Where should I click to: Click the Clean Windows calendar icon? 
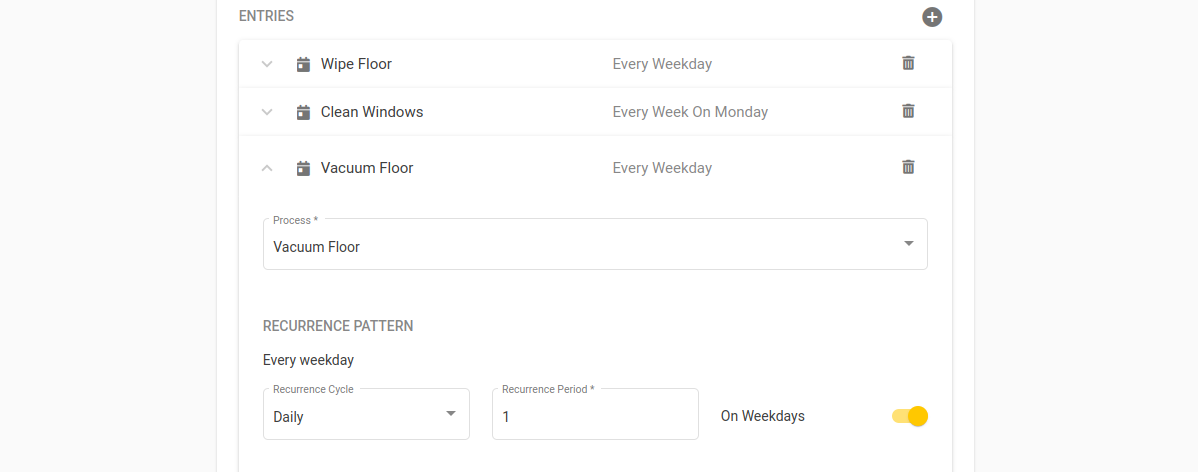[303, 112]
